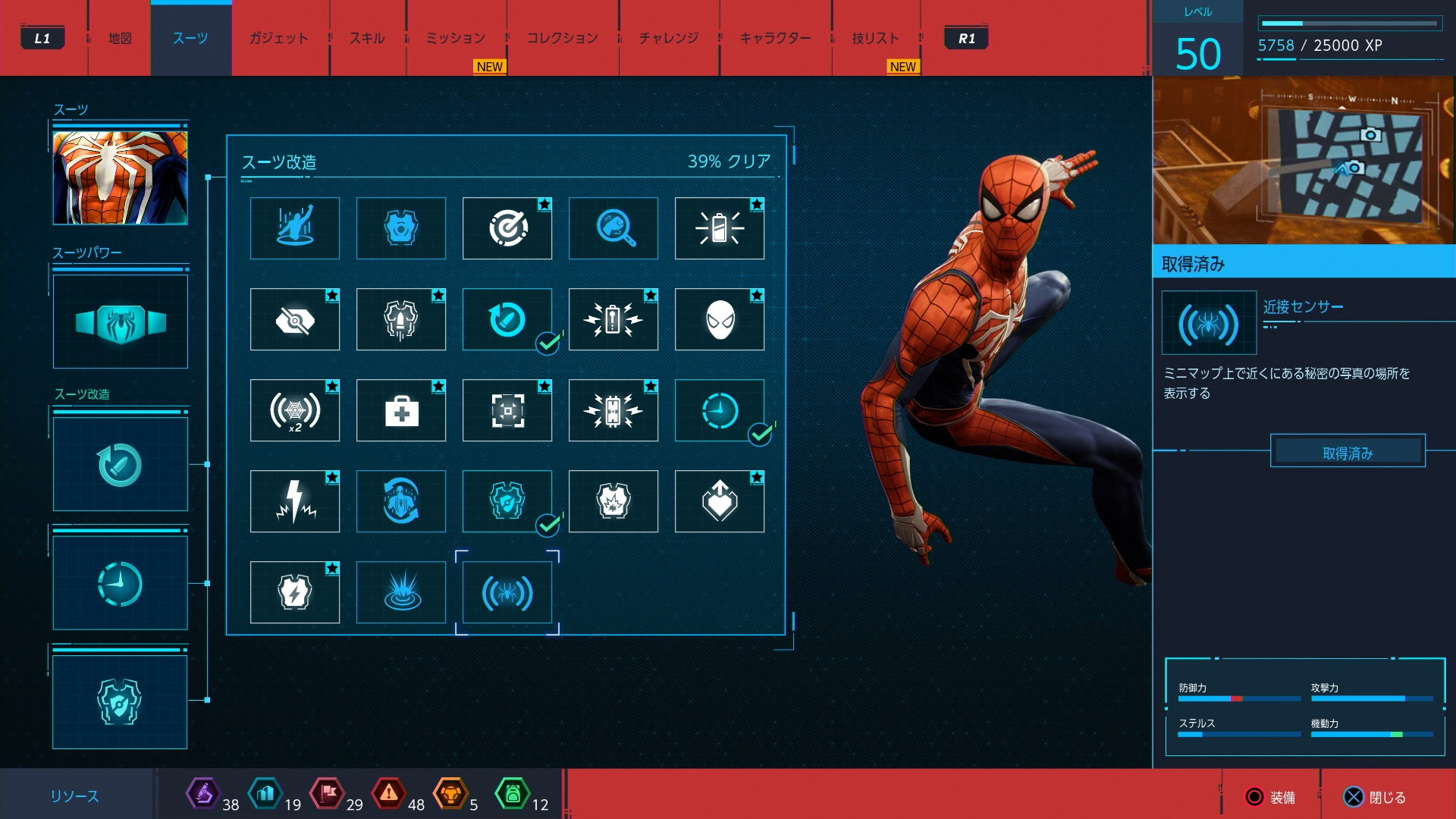1456x819 pixels.
Task: Open second equipped clock mod slot
Action: [120, 583]
